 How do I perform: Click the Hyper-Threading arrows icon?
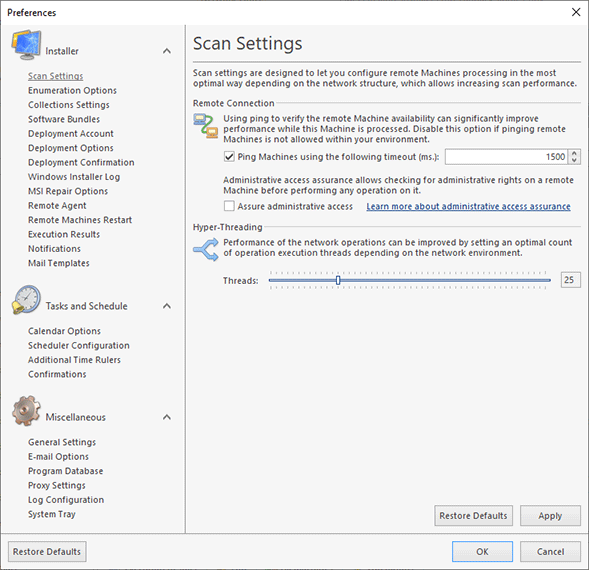pos(206,249)
